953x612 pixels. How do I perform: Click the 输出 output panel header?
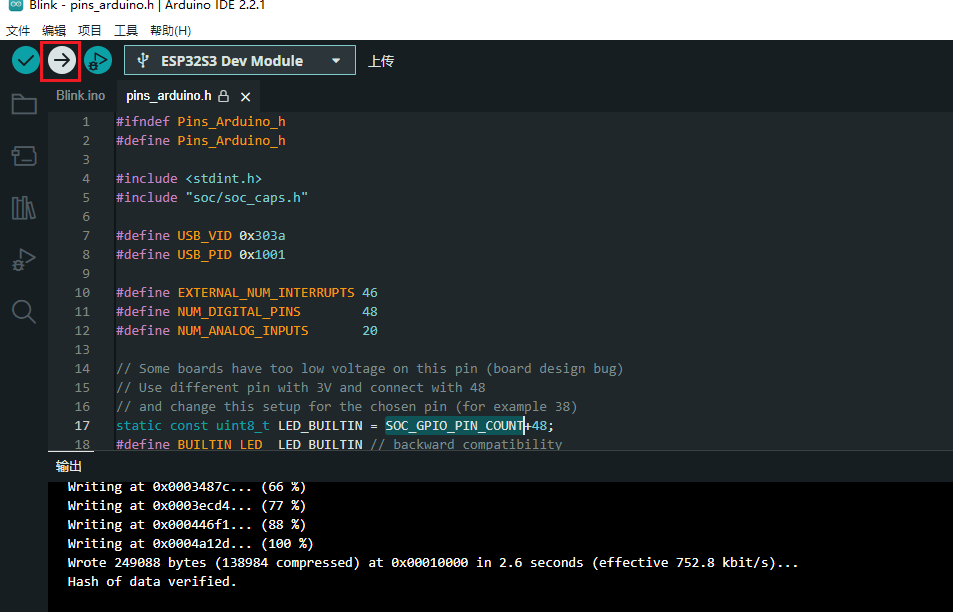pyautogui.click(x=69, y=466)
